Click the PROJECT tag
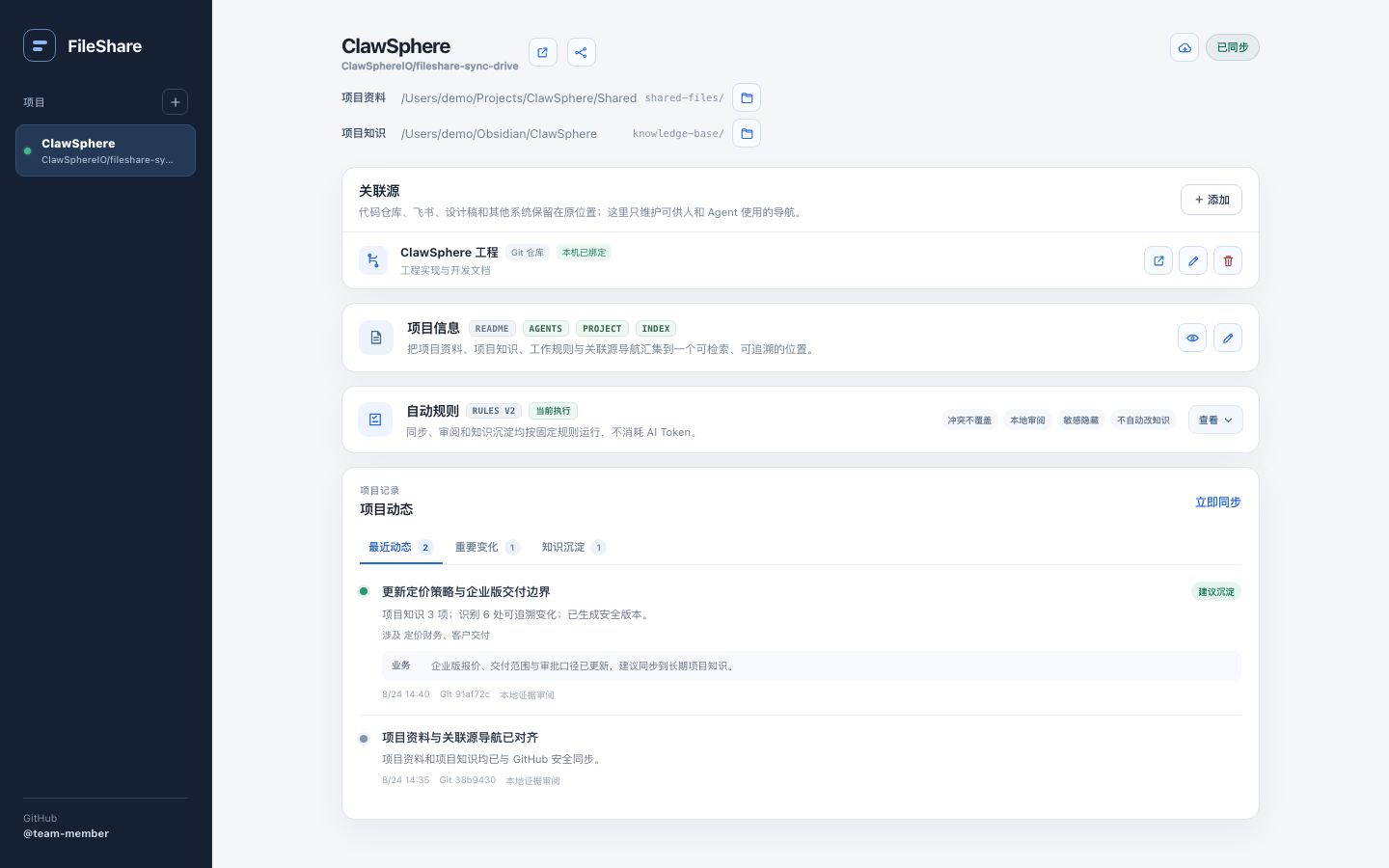The width and height of the screenshot is (1389, 868). tap(602, 329)
